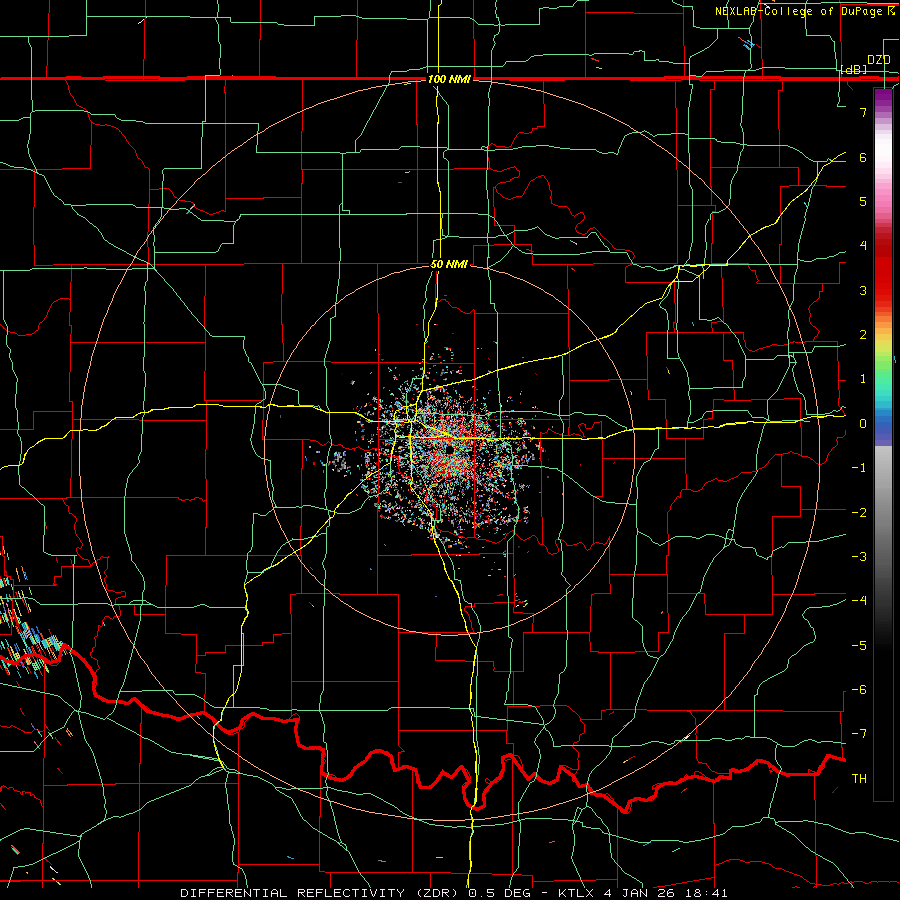Click the 0 value on the color scale
The width and height of the screenshot is (900, 900).
pyautogui.click(x=863, y=424)
